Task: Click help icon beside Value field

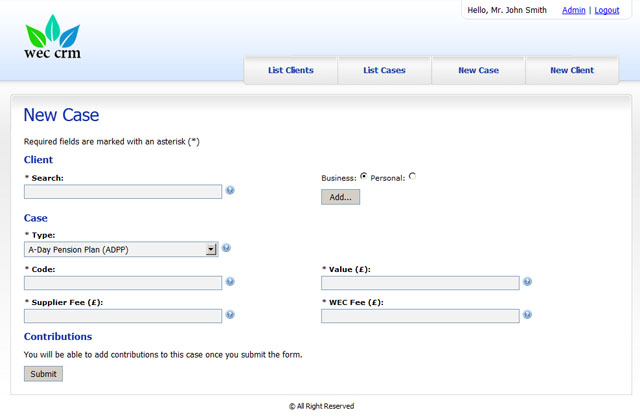Action: [527, 282]
